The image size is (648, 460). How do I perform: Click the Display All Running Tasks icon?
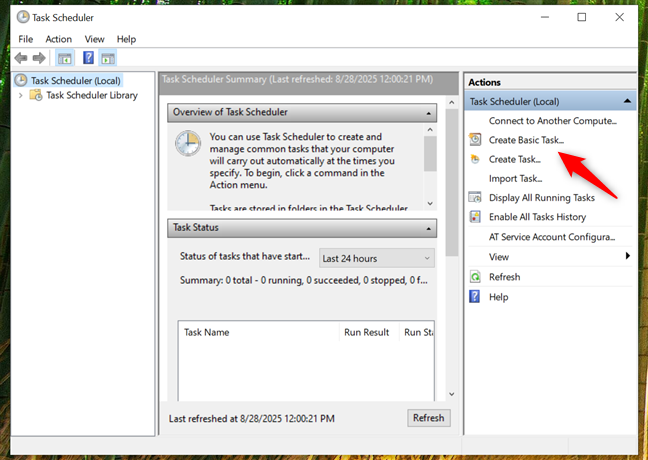coord(475,197)
